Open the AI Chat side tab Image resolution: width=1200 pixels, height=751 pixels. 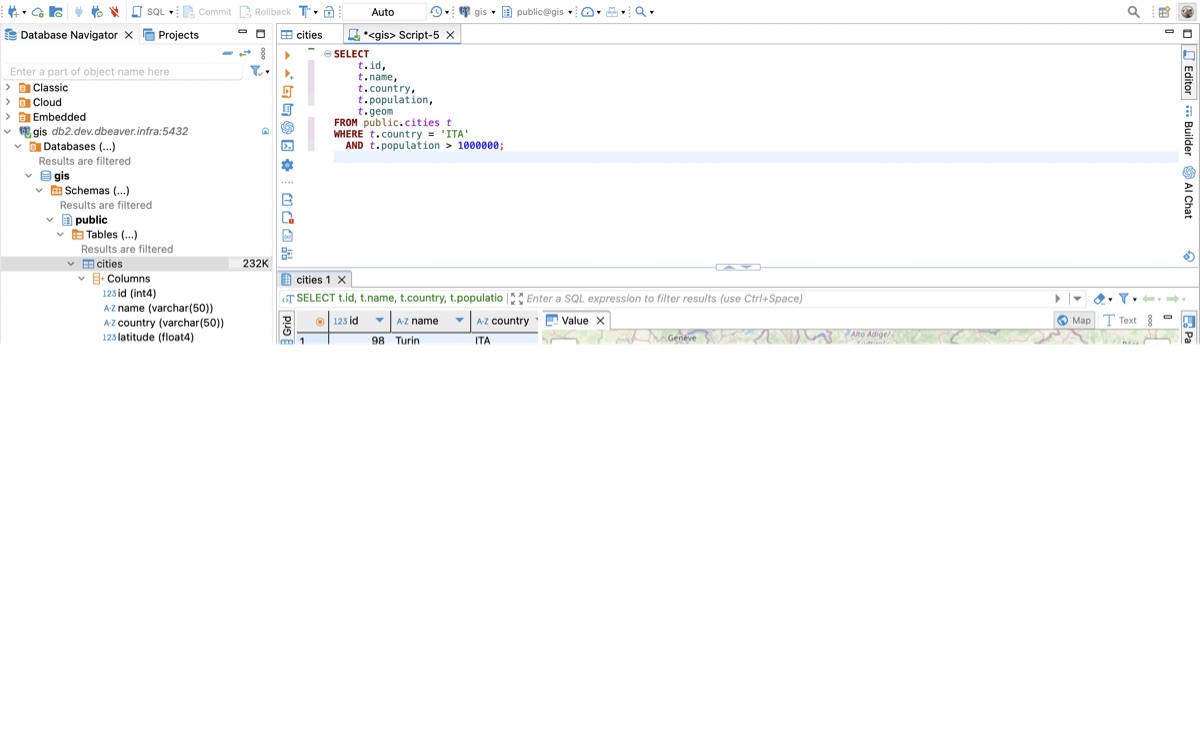(1189, 193)
